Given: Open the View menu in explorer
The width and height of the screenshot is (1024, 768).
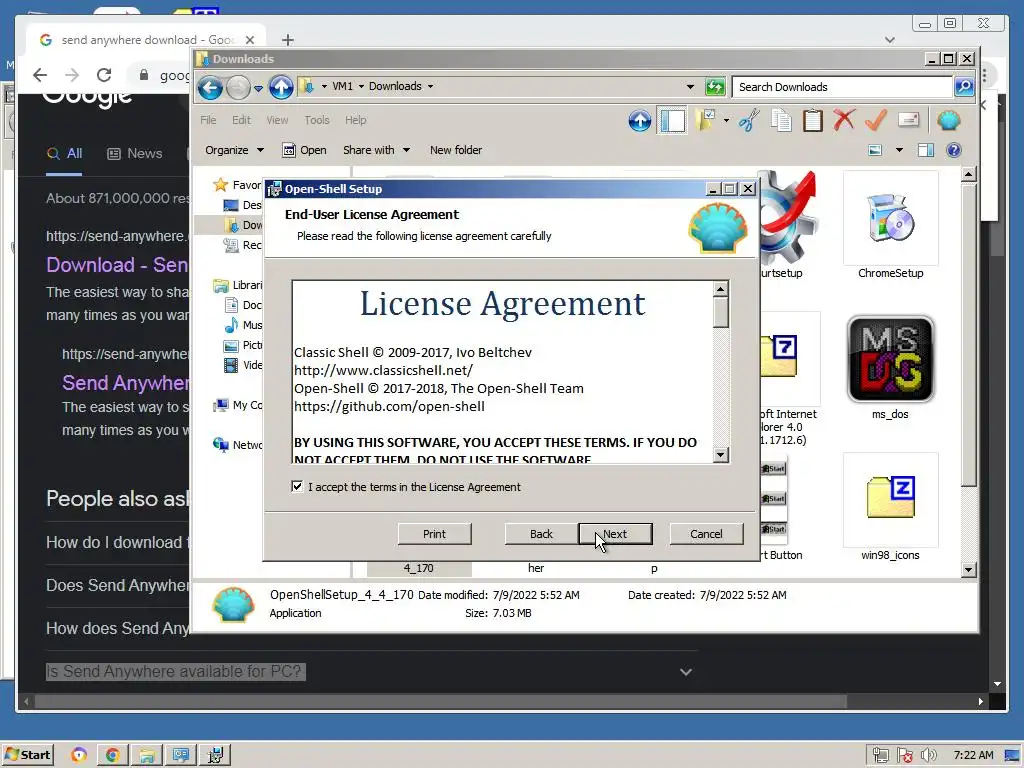Looking at the screenshot, I should pyautogui.click(x=277, y=120).
